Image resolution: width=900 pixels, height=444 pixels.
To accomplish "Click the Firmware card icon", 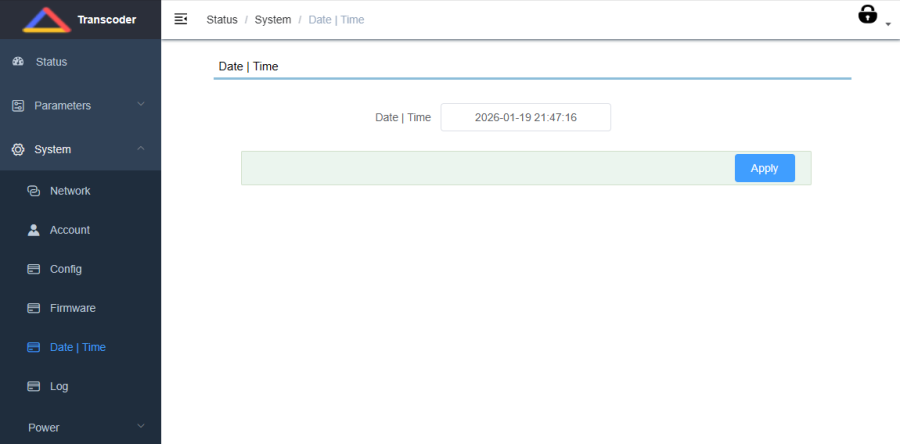I will [33, 308].
